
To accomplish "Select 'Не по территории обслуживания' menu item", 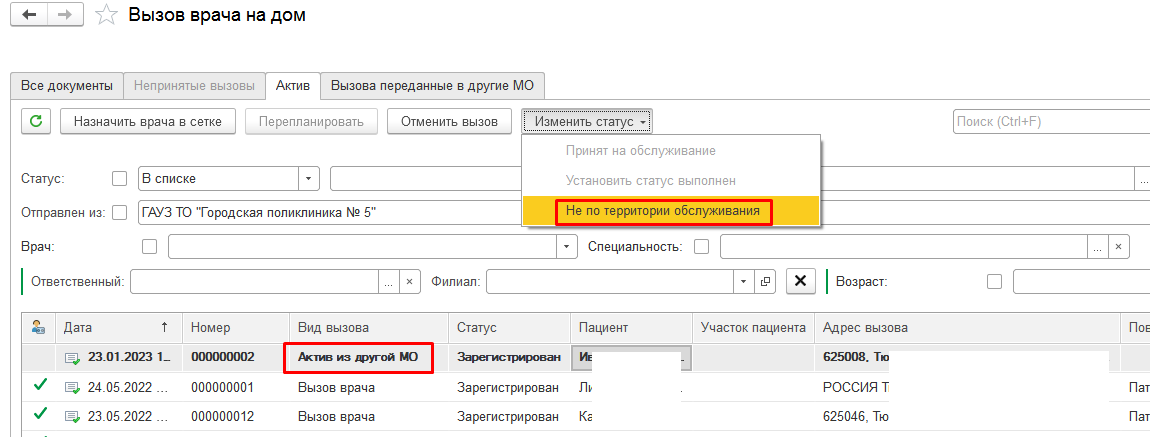I will [662, 211].
